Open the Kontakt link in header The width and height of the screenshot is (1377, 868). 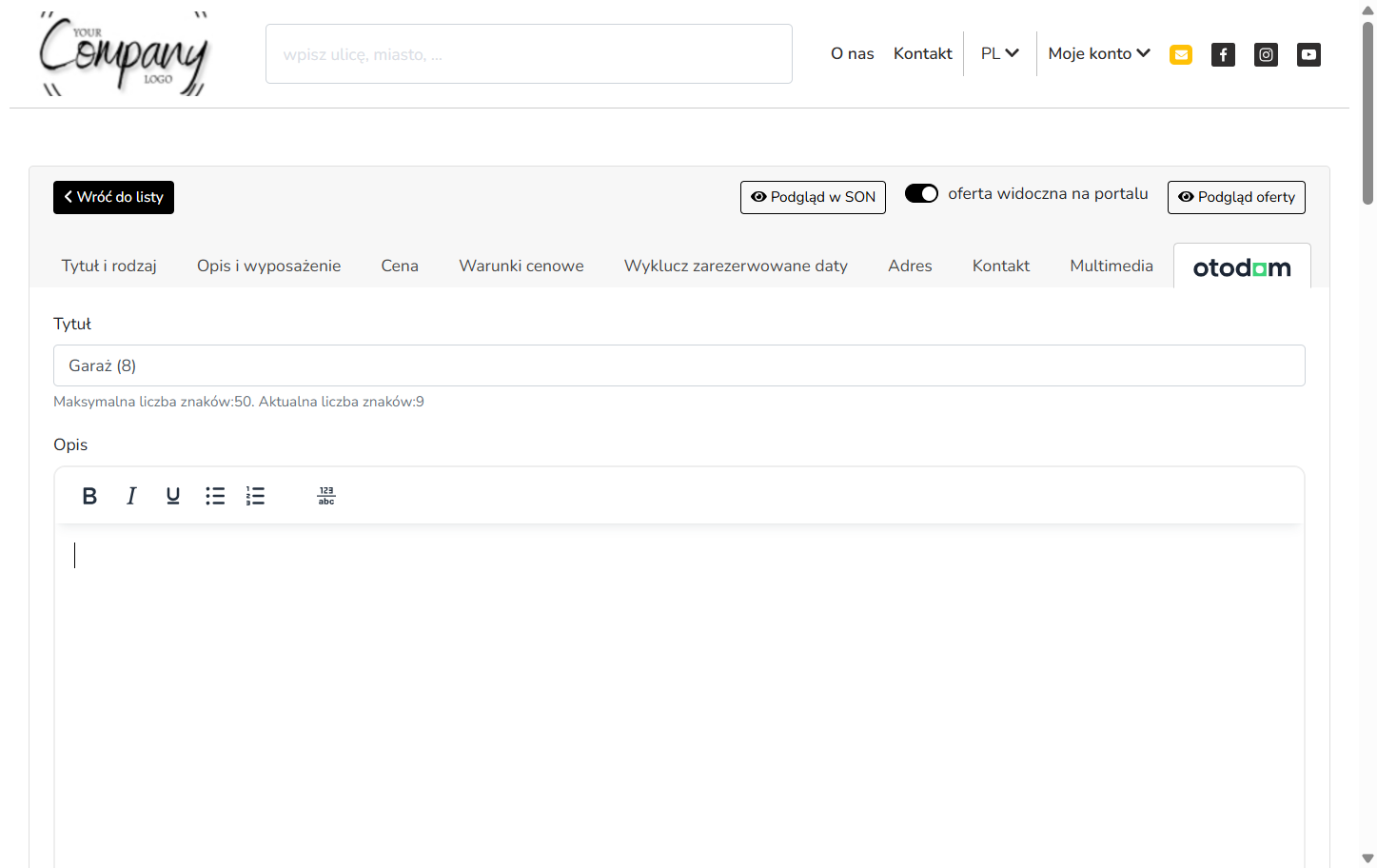point(923,53)
